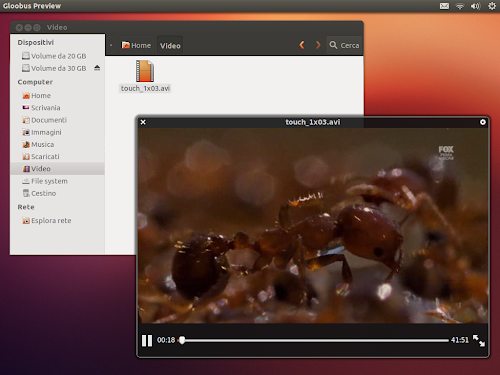Navigate forward in the file manager
This screenshot has height=375, width=500.
318,45
